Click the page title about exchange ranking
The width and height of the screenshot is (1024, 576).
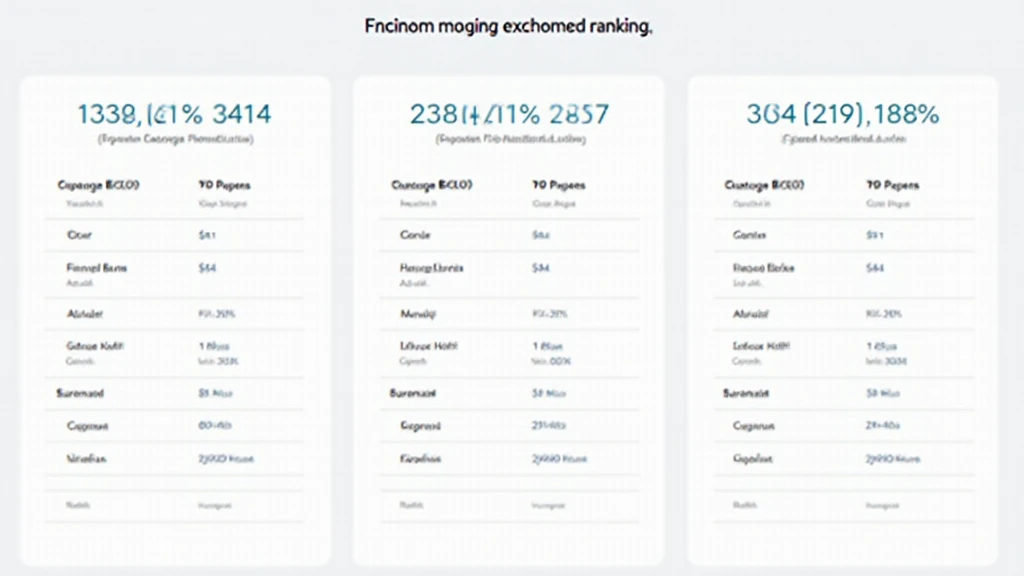[509, 28]
